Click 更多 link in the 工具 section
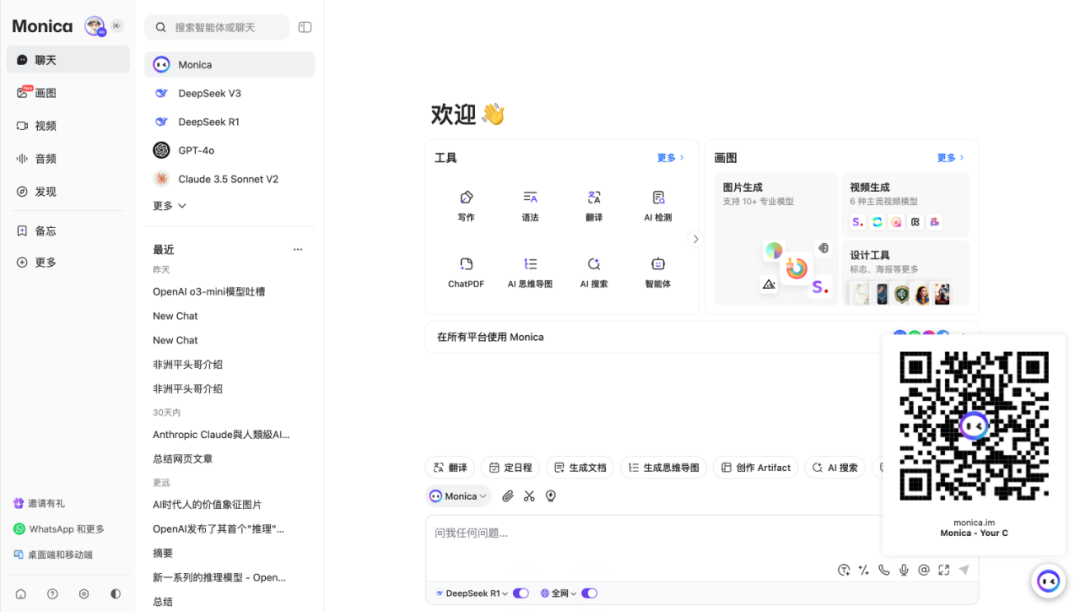The height and width of the screenshot is (612, 1080). point(670,158)
